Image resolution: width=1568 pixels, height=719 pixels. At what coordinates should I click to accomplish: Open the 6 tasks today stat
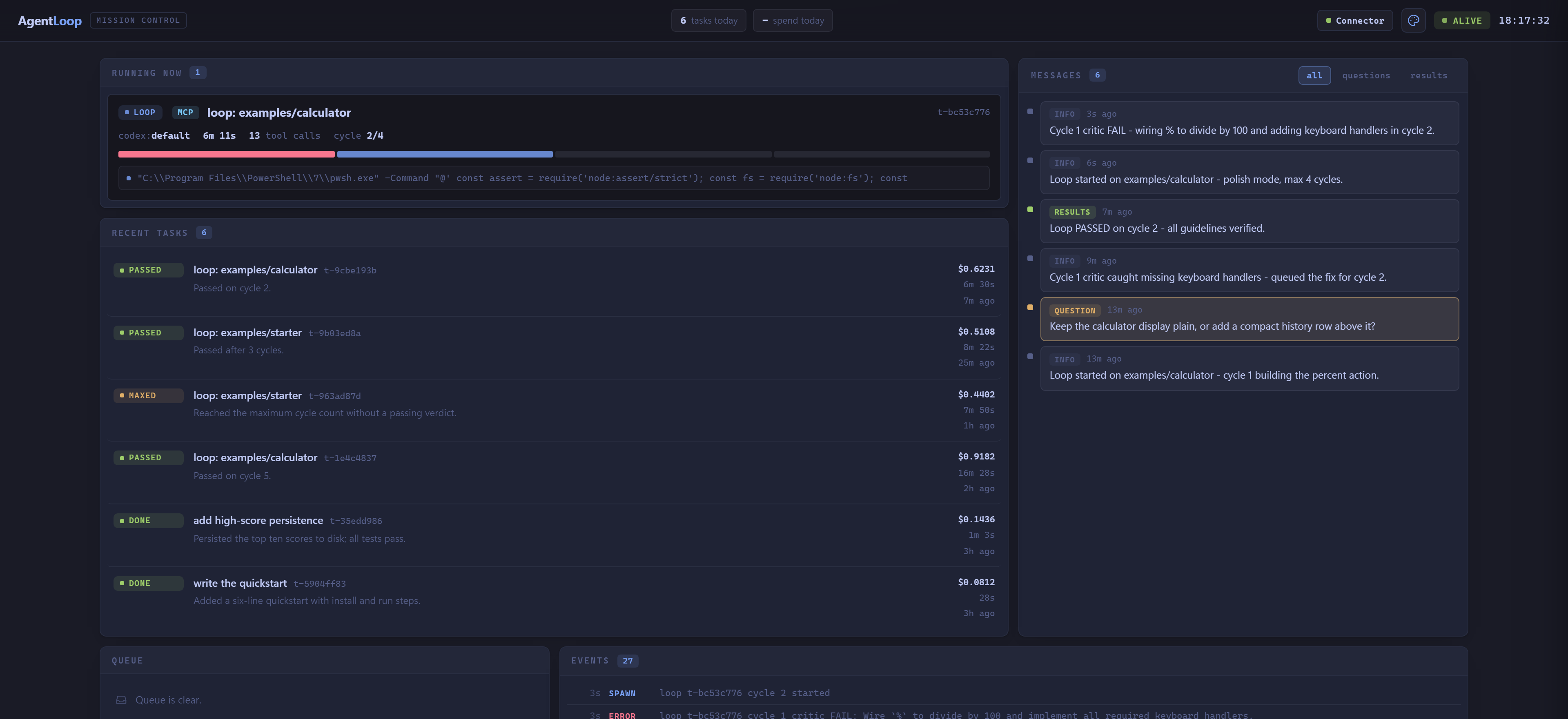[708, 20]
